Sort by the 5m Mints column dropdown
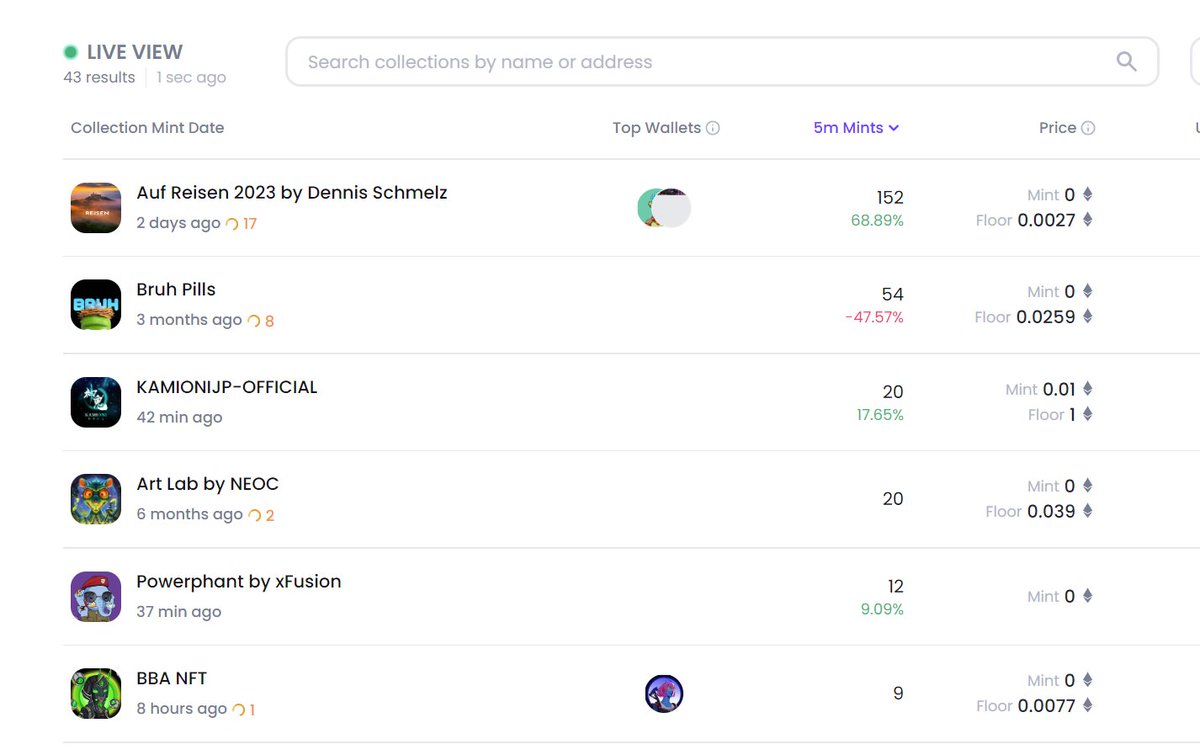1200x755 pixels. click(x=856, y=128)
